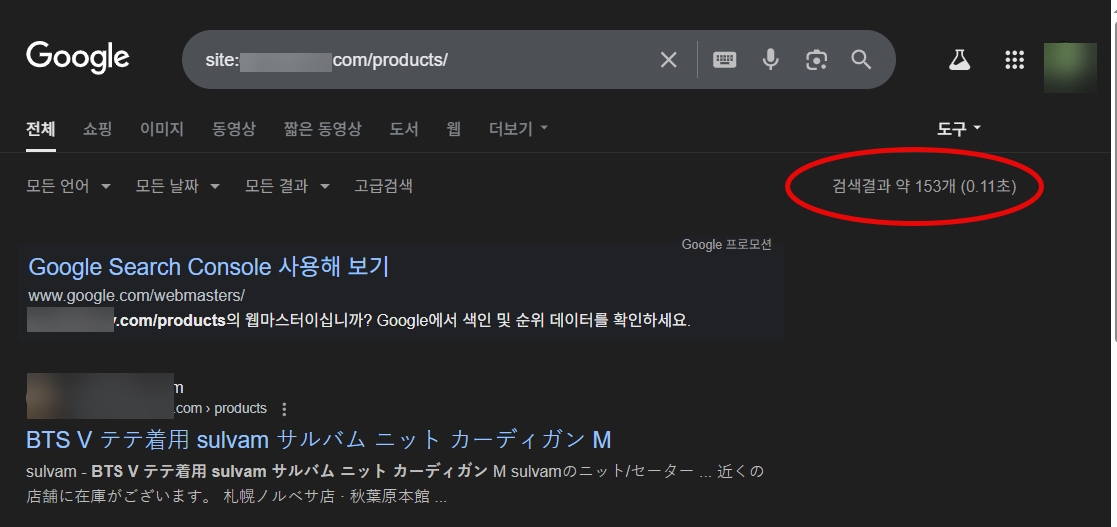Viewport: 1117px width, 527px height.
Task: Expand the 더보기 menu
Action: (519, 129)
